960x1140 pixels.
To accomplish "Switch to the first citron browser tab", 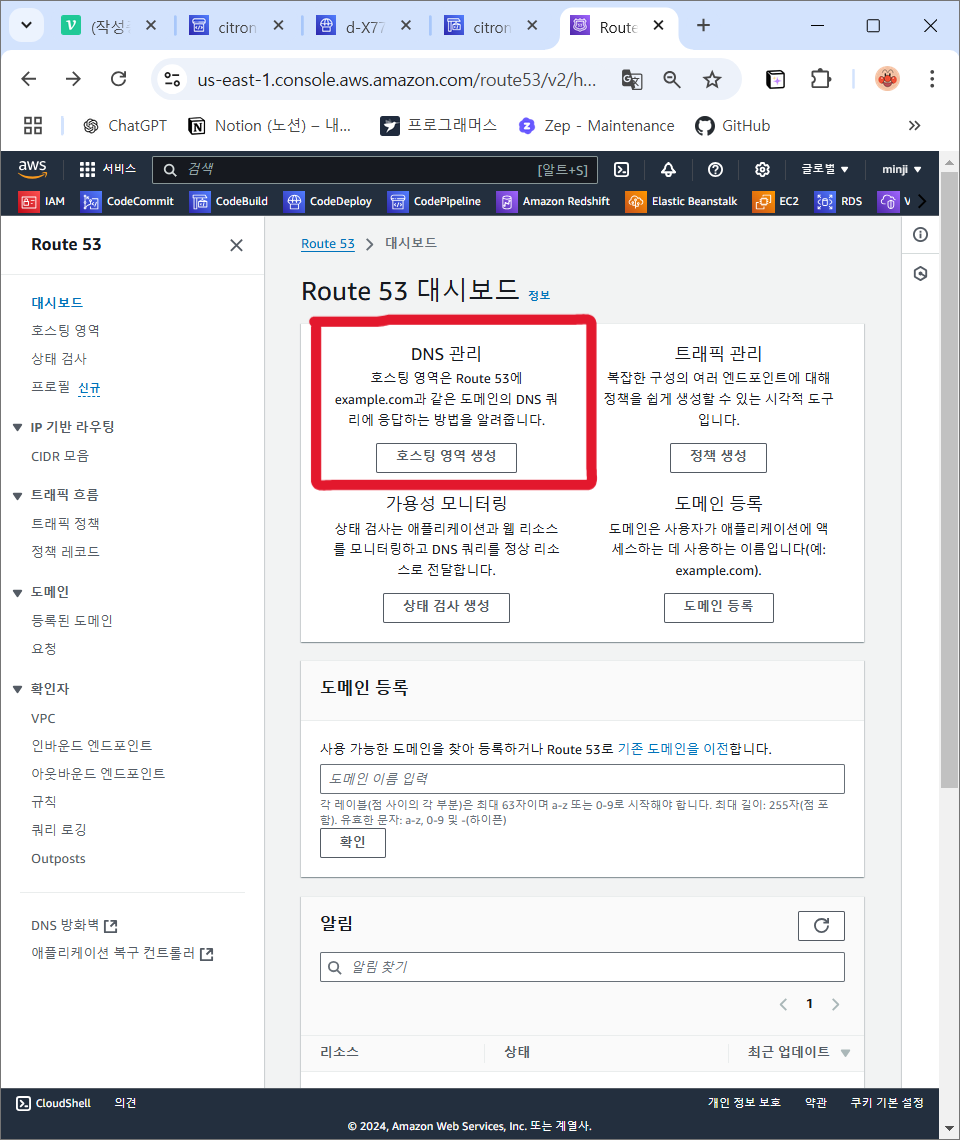I will pyautogui.click(x=237, y=26).
